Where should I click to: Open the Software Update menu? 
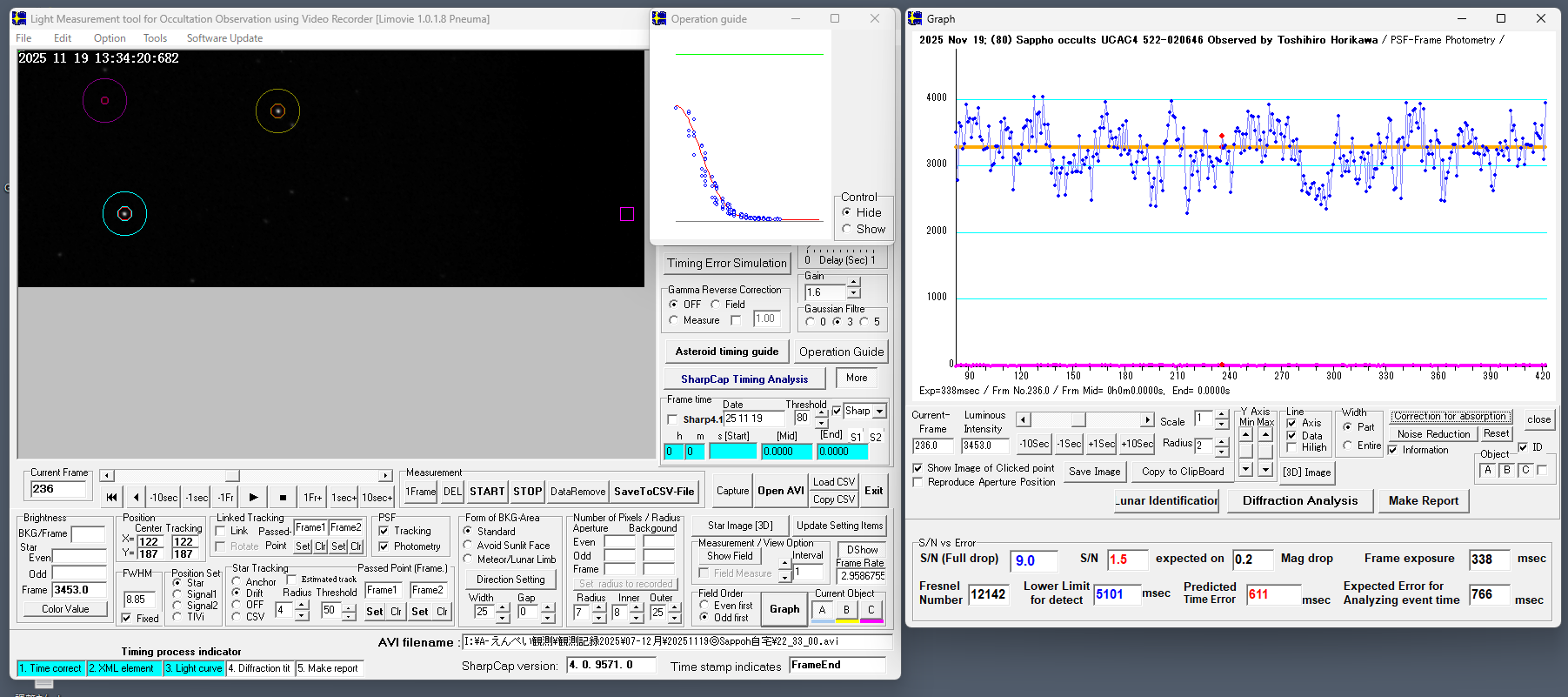[x=224, y=38]
